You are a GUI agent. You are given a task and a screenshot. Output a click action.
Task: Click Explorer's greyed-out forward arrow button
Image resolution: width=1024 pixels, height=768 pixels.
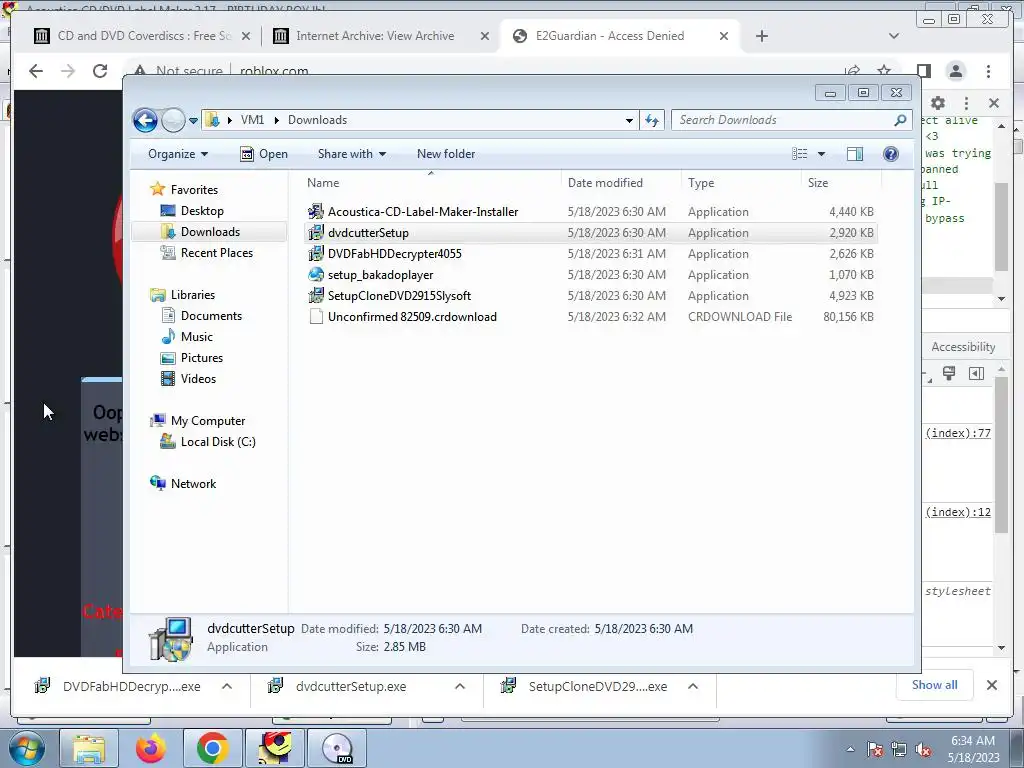173,120
